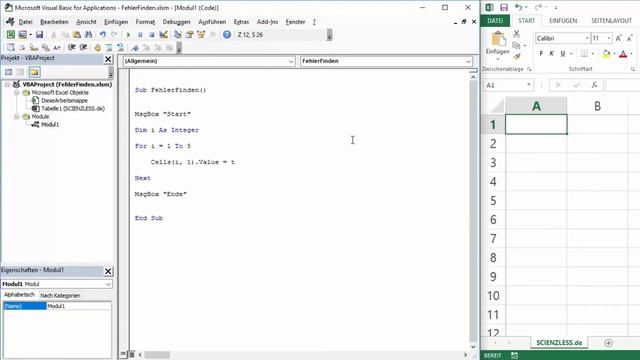Open the Ausführen menu
640x360 pixels.
(212, 22)
